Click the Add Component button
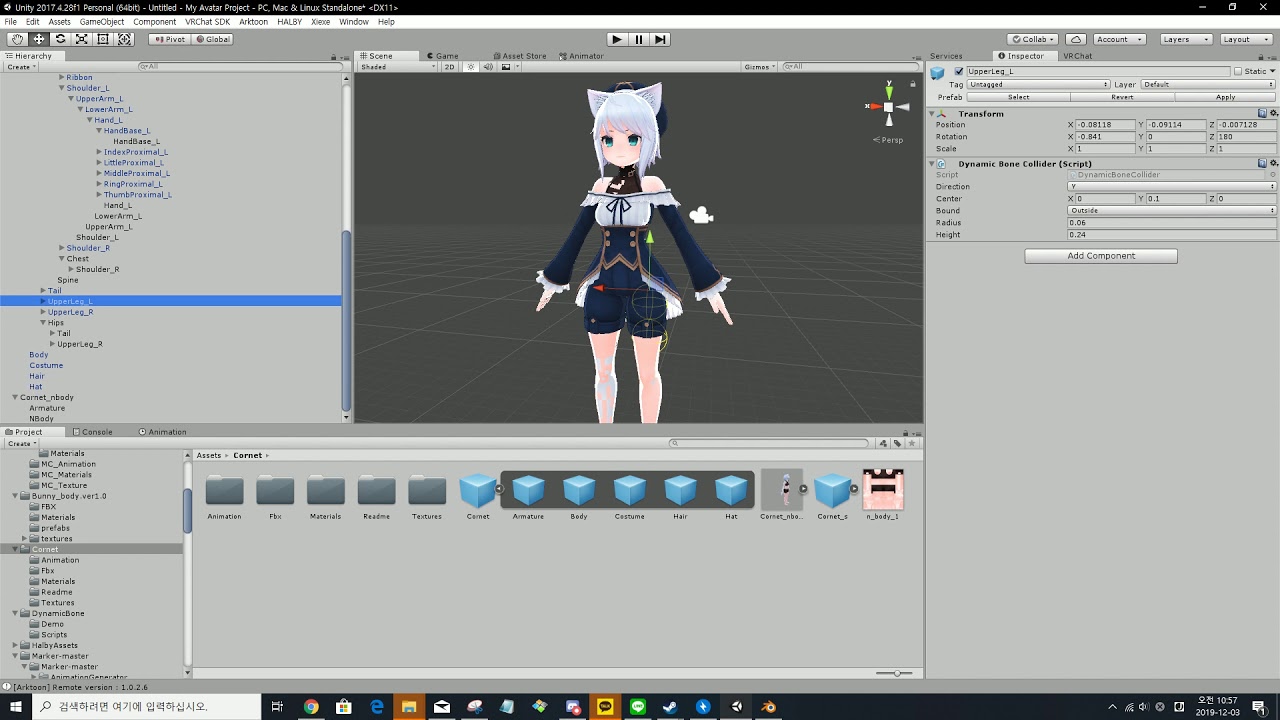The width and height of the screenshot is (1280, 720). click(1101, 256)
